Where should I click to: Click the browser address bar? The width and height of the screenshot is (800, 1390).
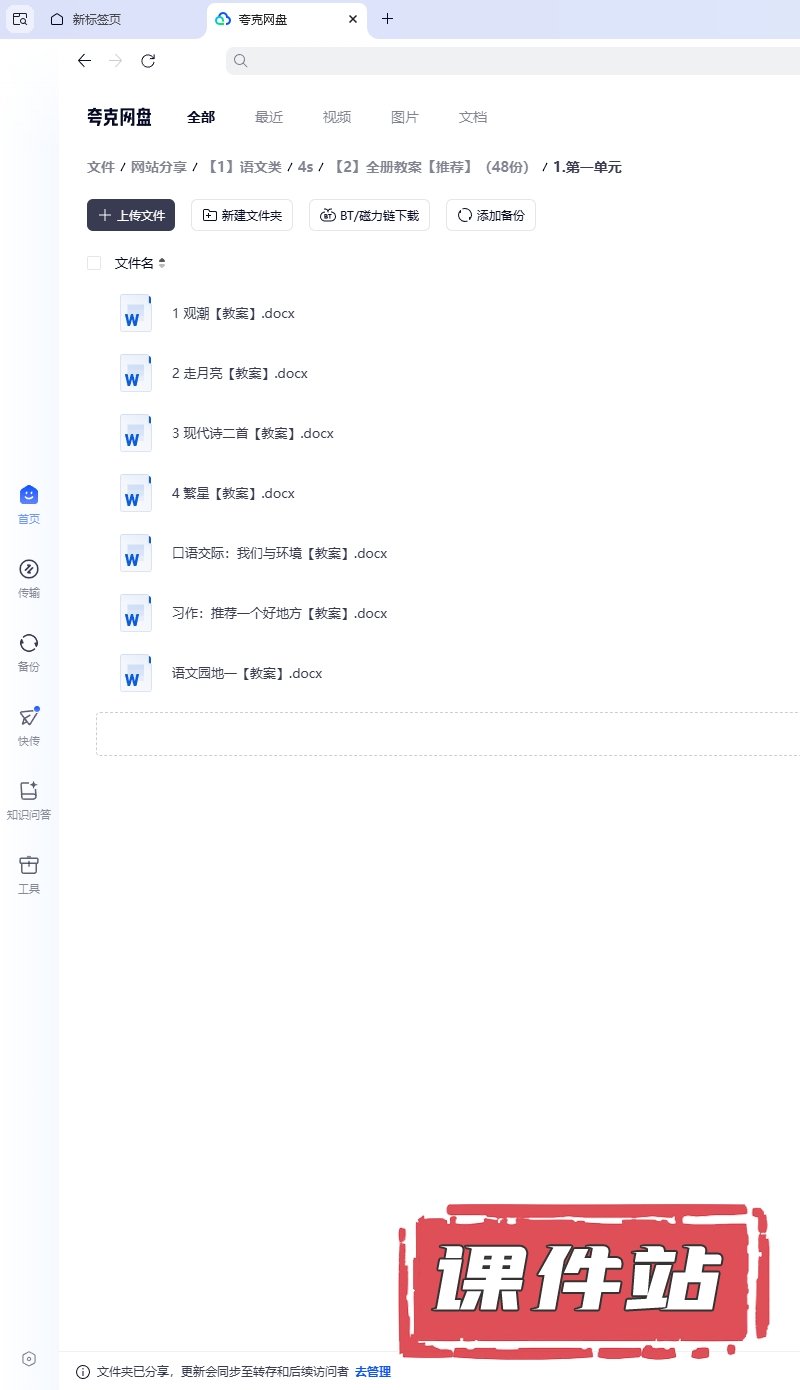click(x=510, y=61)
